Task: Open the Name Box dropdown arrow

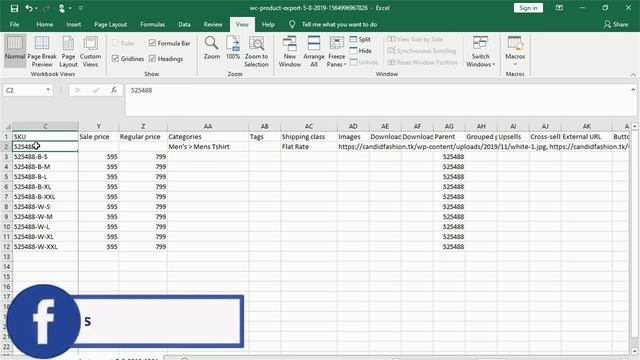Action: click(x=48, y=90)
